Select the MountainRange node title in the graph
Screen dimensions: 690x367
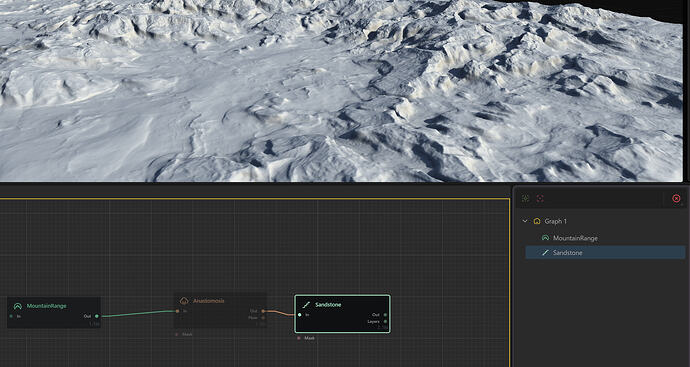47,306
